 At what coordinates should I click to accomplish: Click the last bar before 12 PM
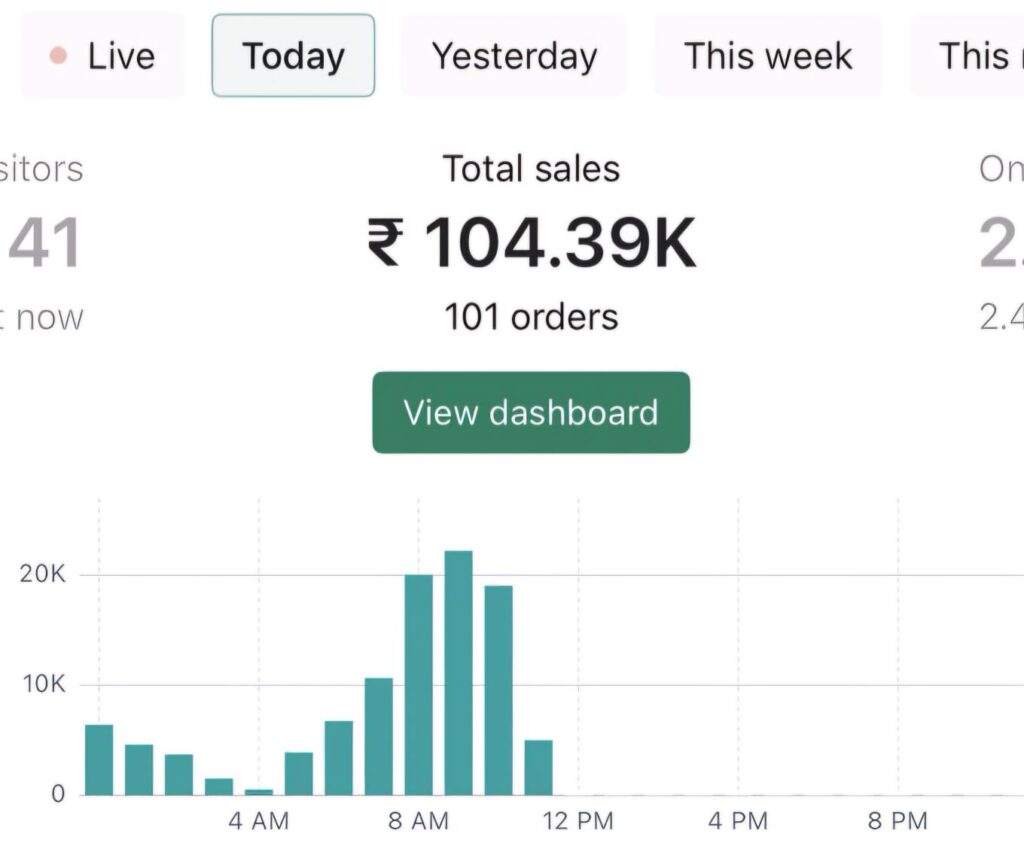point(538,767)
